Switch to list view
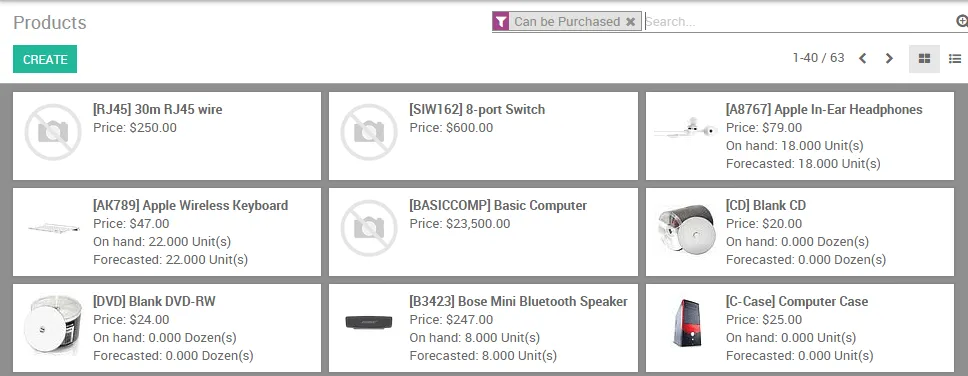The image size is (968, 376). tap(954, 59)
